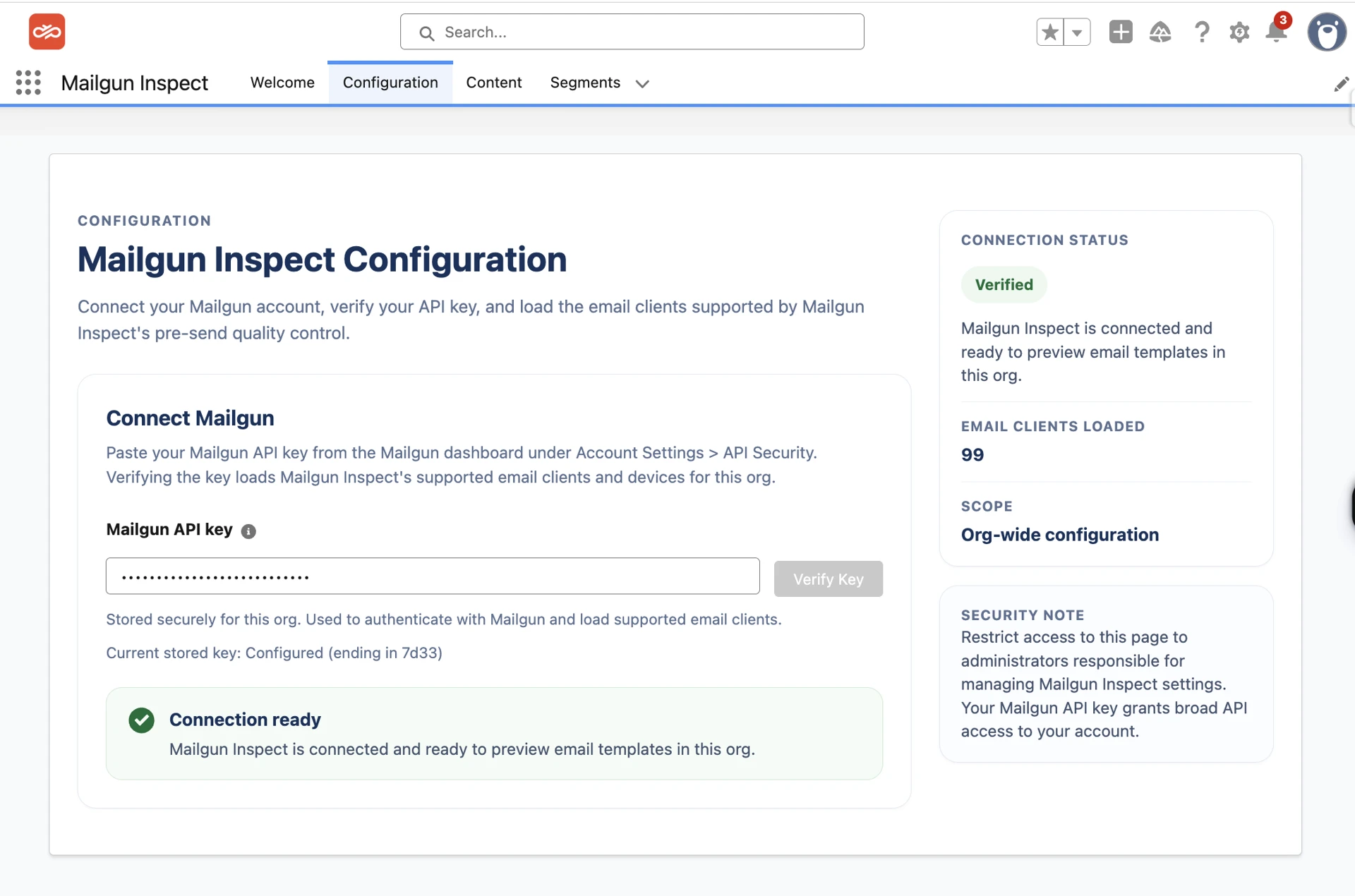Click the 'SECURITY NOTE' label
Viewport: 1355px width, 896px height.
(1023, 615)
